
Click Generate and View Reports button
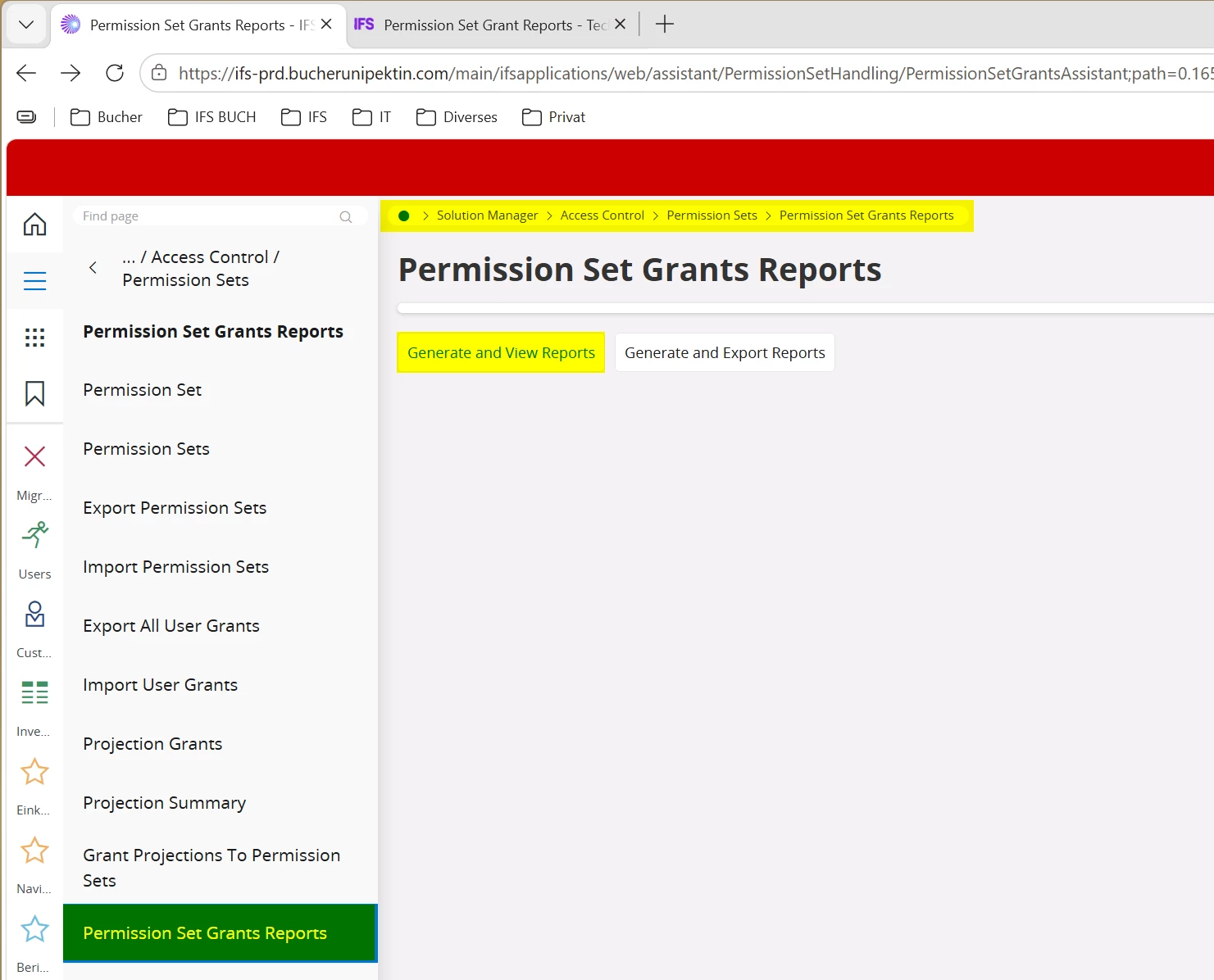point(501,352)
